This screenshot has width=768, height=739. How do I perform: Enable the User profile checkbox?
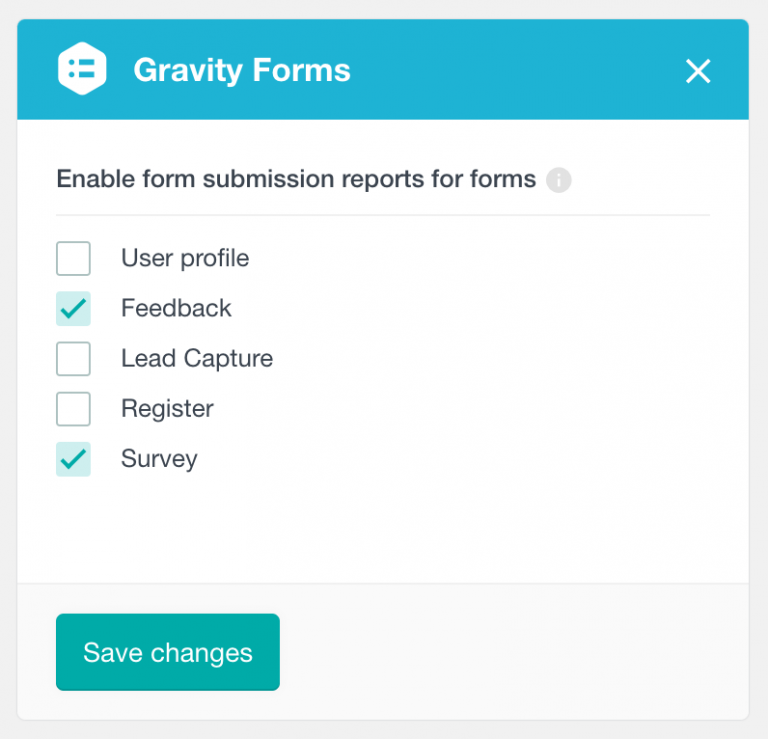tap(74, 258)
